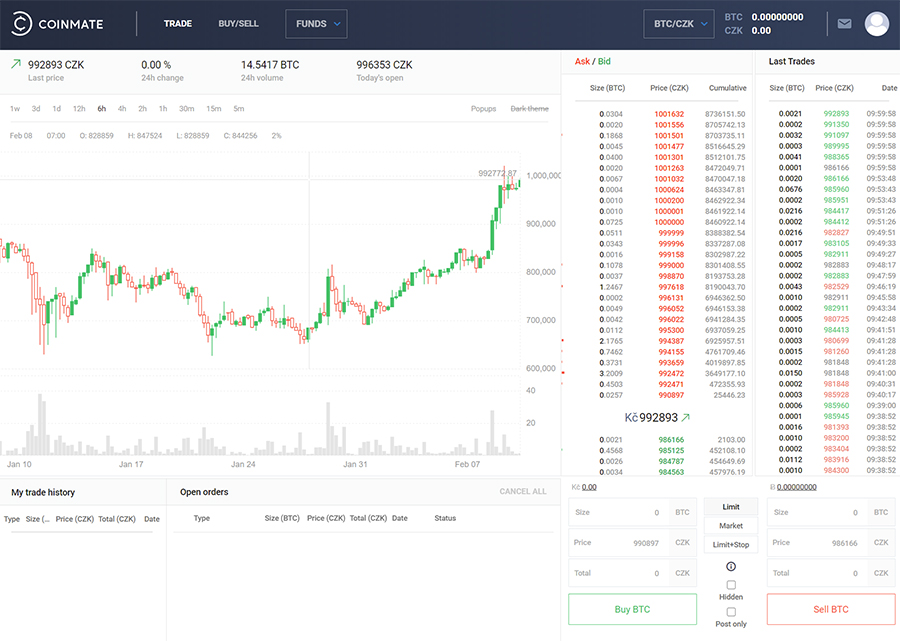Click Date column in My trade history
The image size is (900, 641).
pos(152,519)
